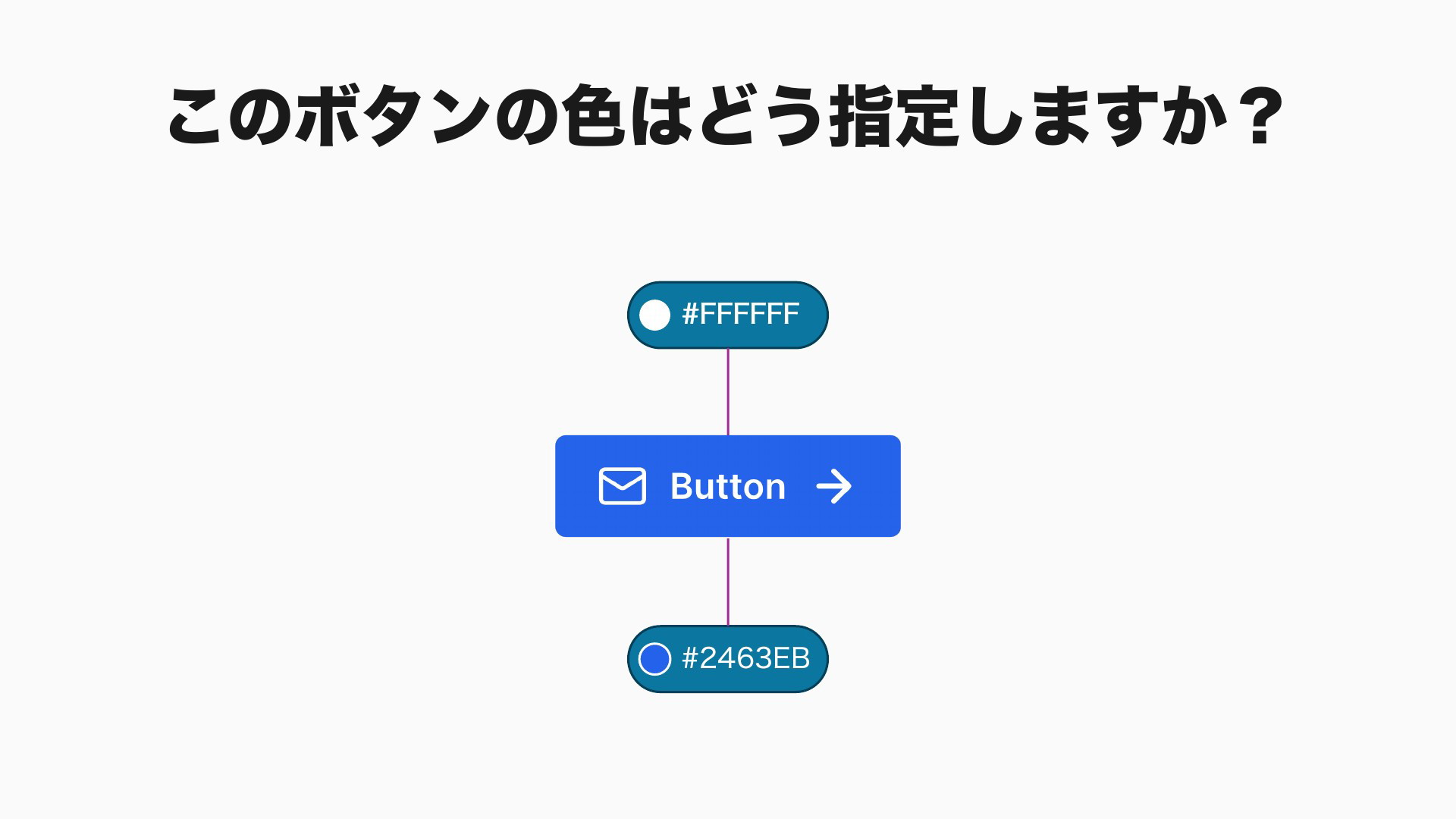Image resolution: width=1456 pixels, height=819 pixels.
Task: Click the Japanese heading about button color
Action: (x=726, y=116)
